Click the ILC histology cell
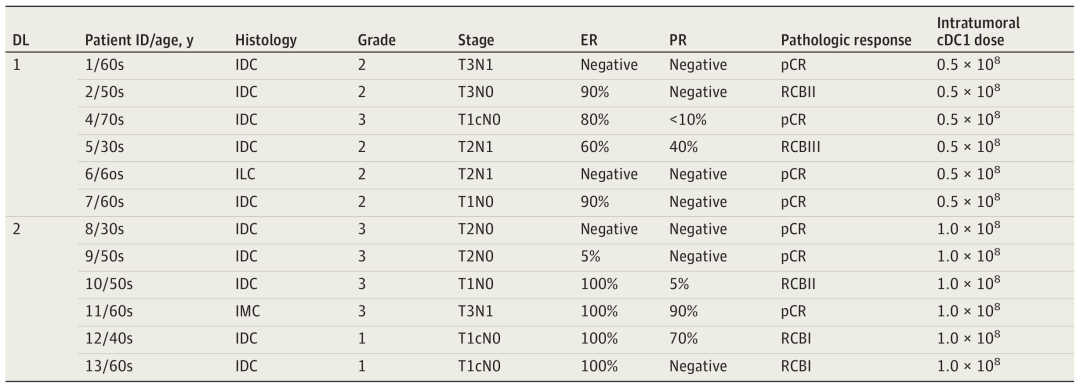1080x384 pixels. [x=245, y=175]
